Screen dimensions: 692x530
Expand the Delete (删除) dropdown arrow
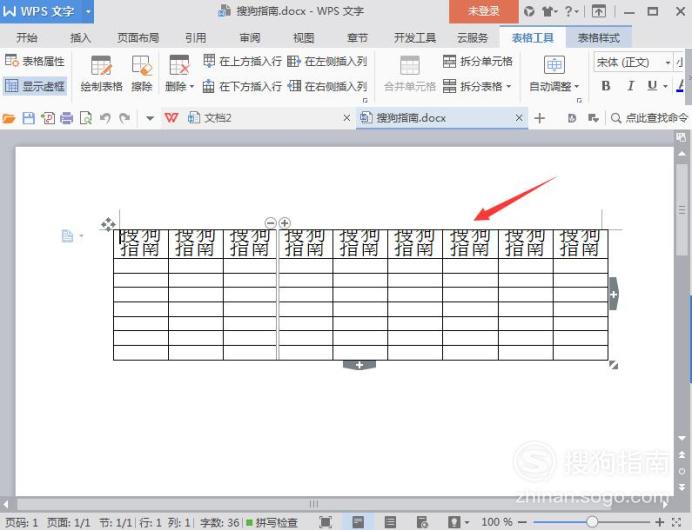click(192, 86)
